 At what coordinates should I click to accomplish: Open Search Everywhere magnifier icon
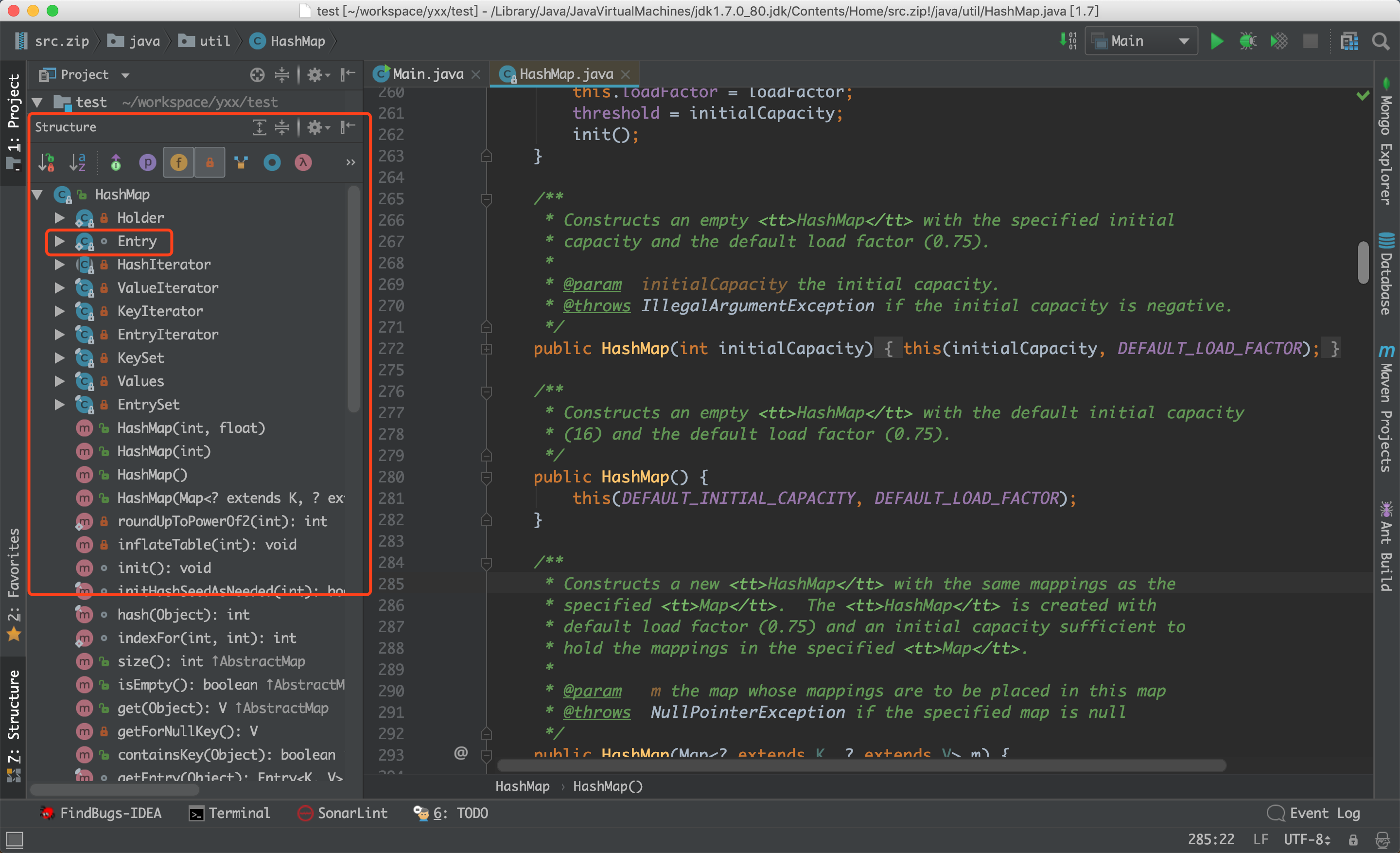(x=1381, y=41)
